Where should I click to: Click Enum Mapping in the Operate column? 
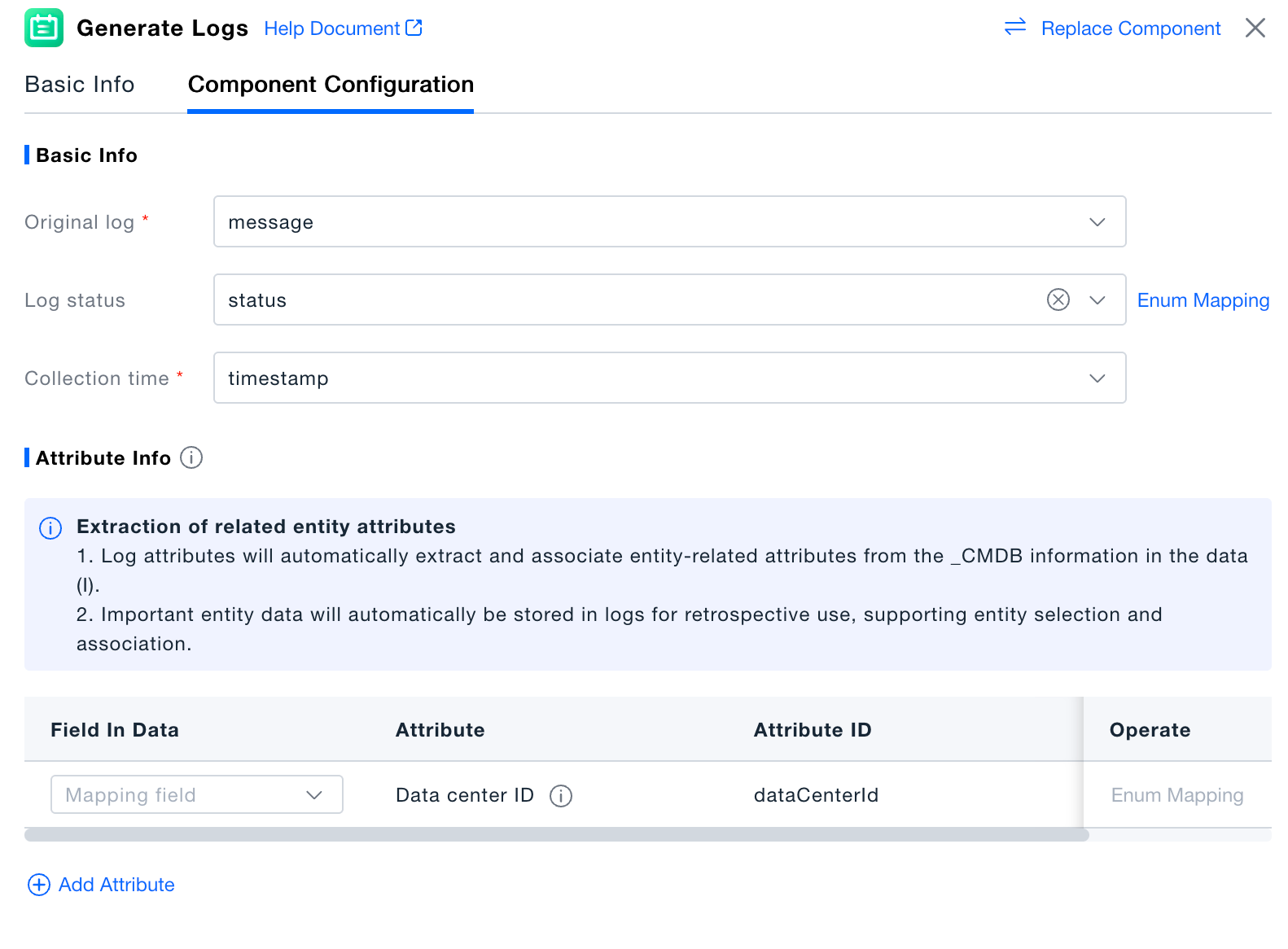click(x=1176, y=795)
